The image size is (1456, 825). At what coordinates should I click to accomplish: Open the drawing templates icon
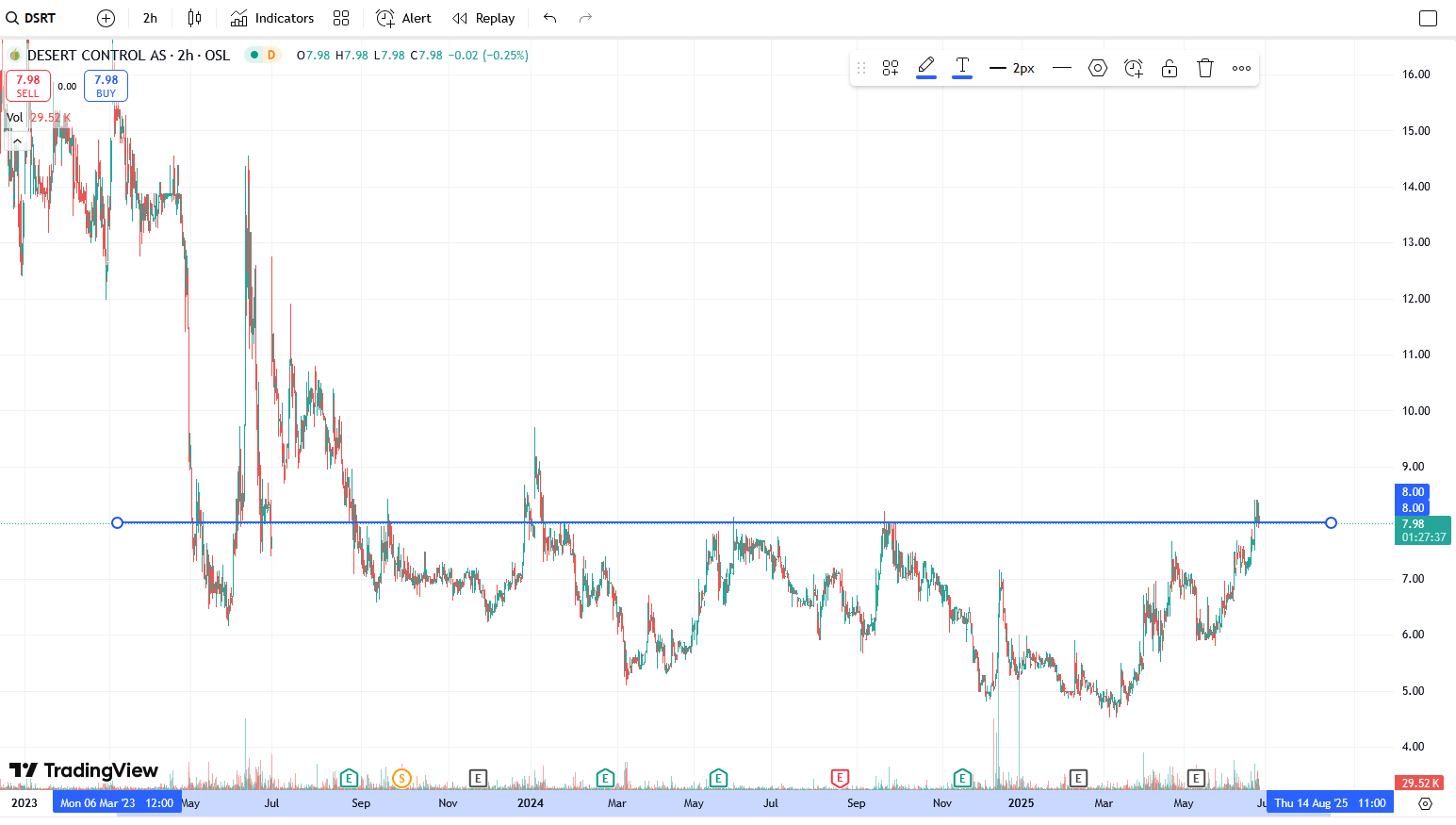coord(891,68)
